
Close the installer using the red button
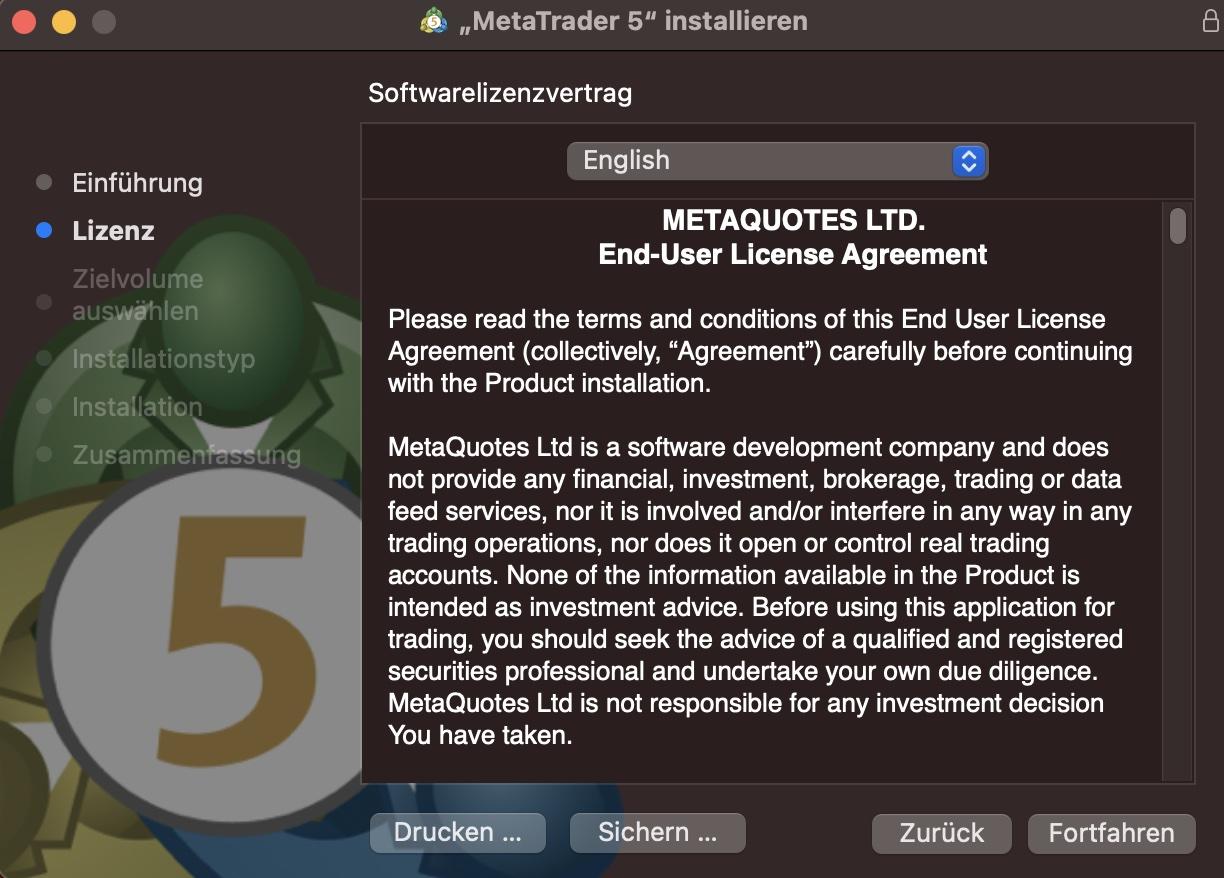click(24, 21)
